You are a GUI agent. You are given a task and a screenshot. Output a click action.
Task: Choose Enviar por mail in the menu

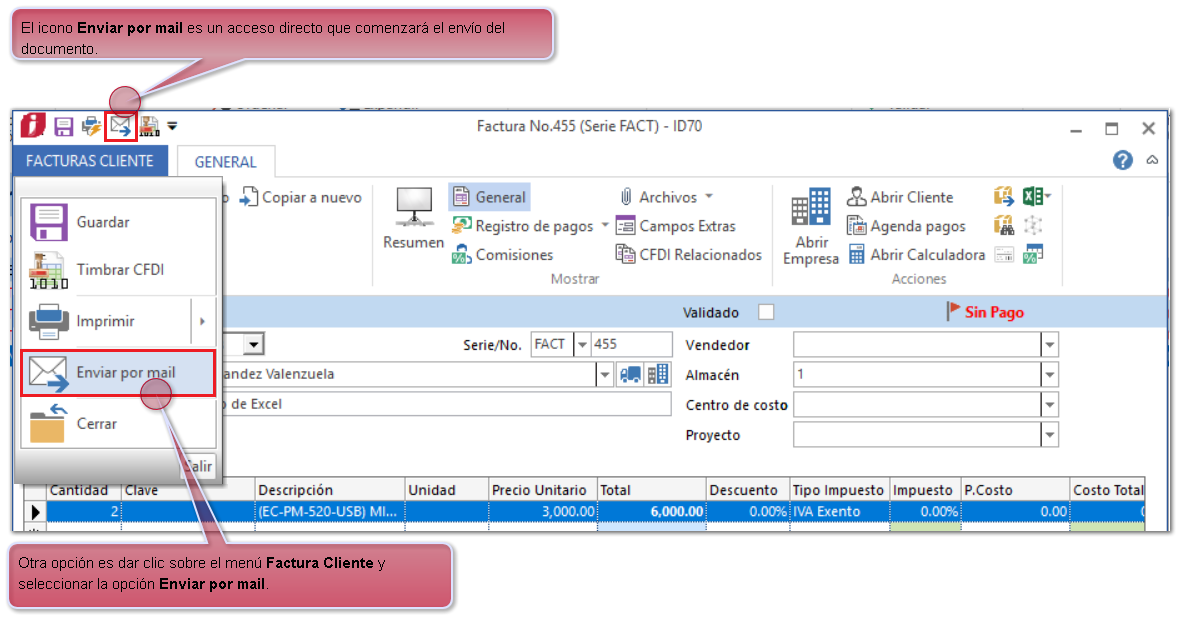118,373
